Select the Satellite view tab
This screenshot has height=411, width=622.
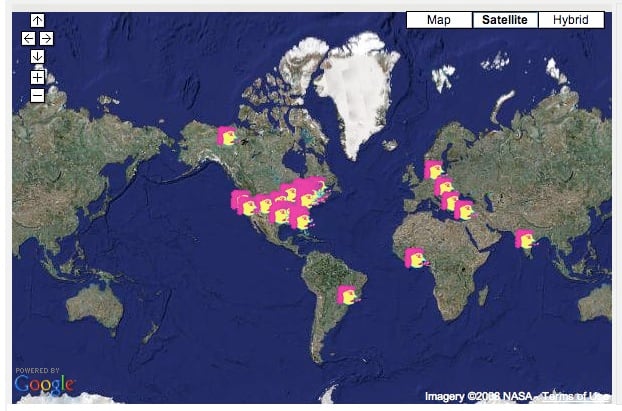(505, 20)
